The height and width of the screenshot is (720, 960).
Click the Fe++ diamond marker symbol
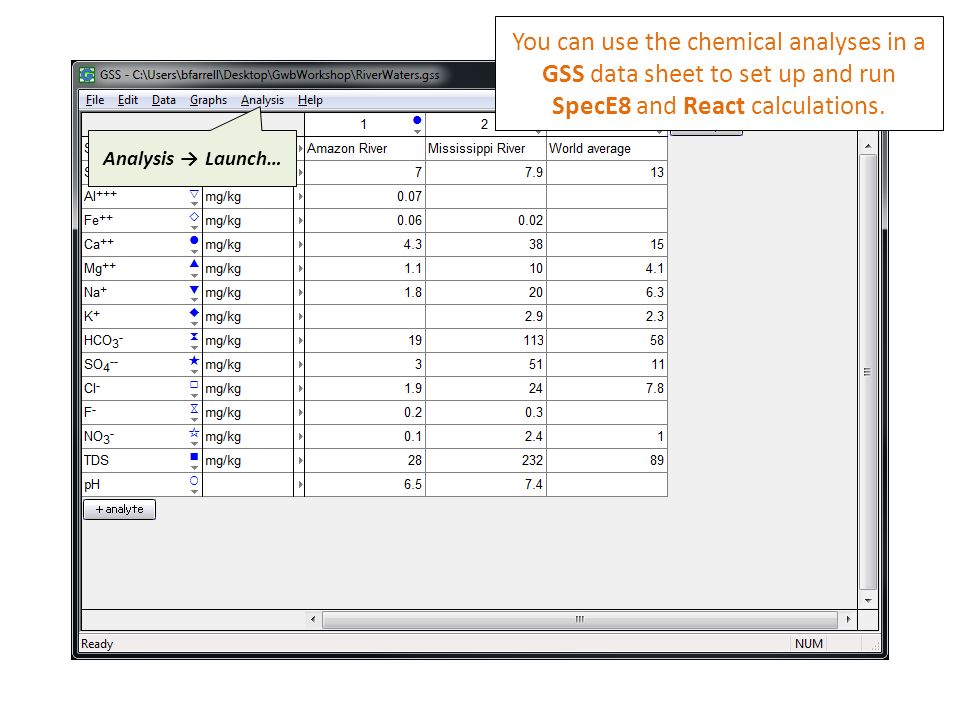(x=194, y=217)
